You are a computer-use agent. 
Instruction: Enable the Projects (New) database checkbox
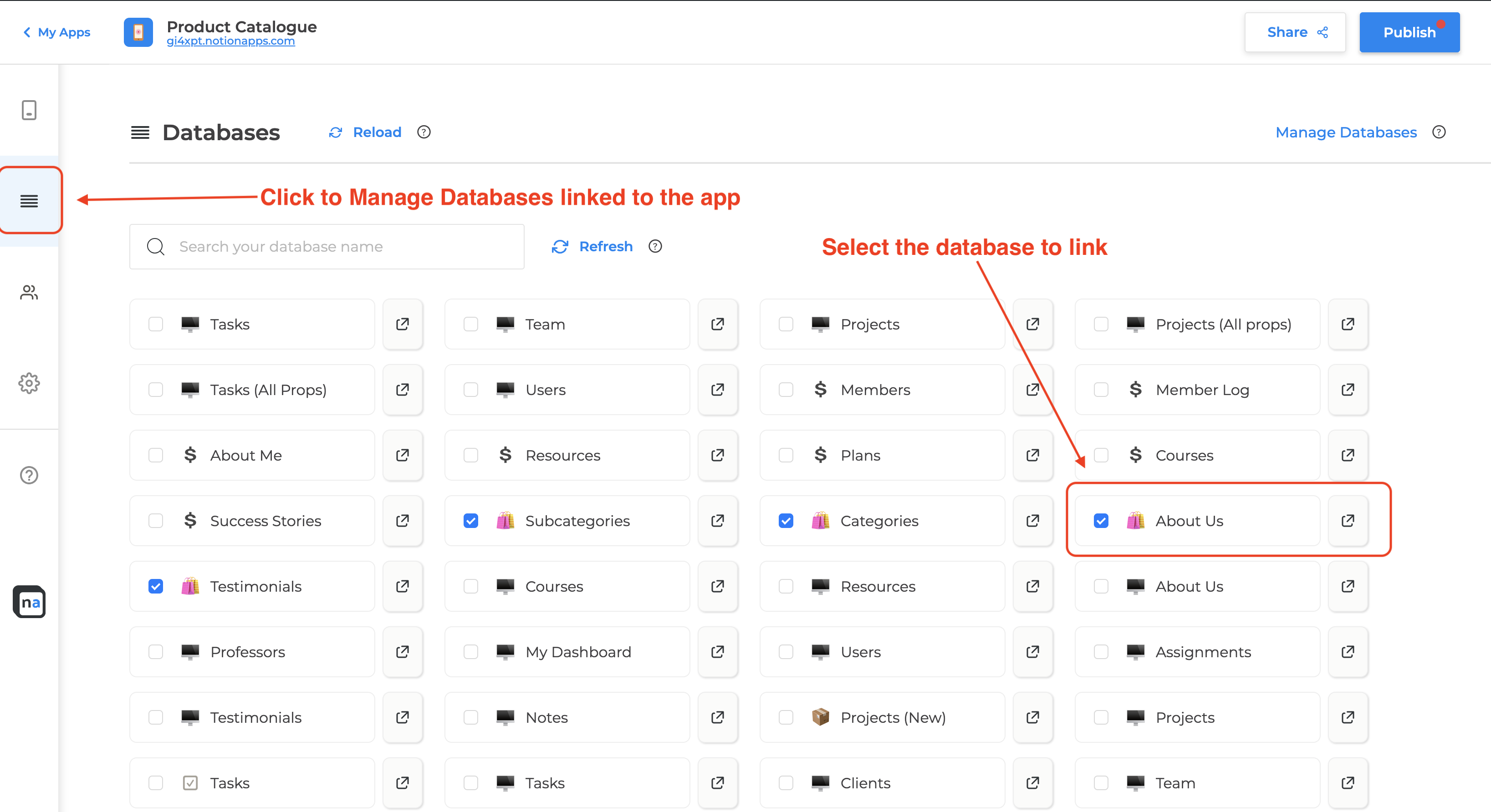tap(786, 717)
